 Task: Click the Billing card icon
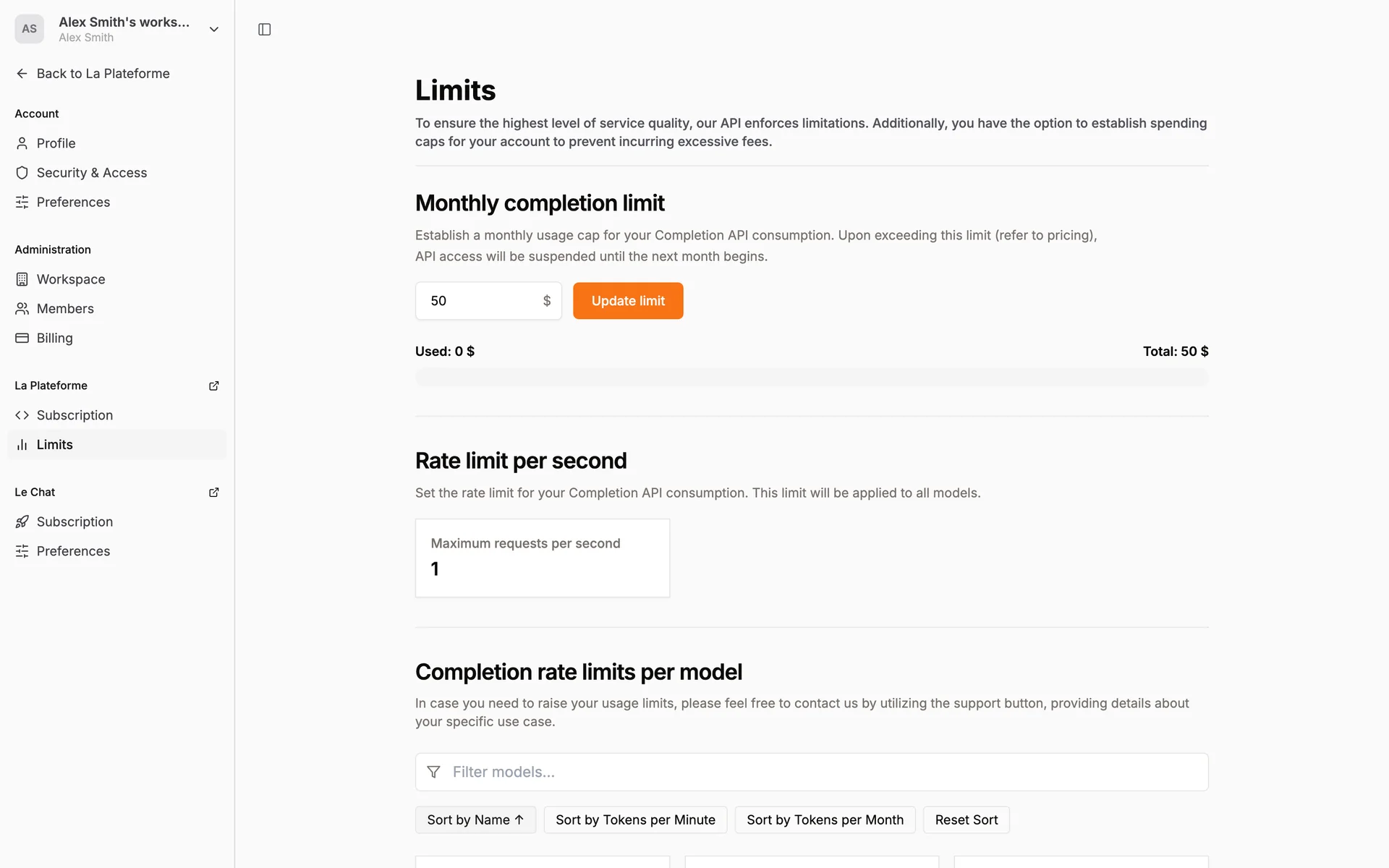(x=22, y=339)
